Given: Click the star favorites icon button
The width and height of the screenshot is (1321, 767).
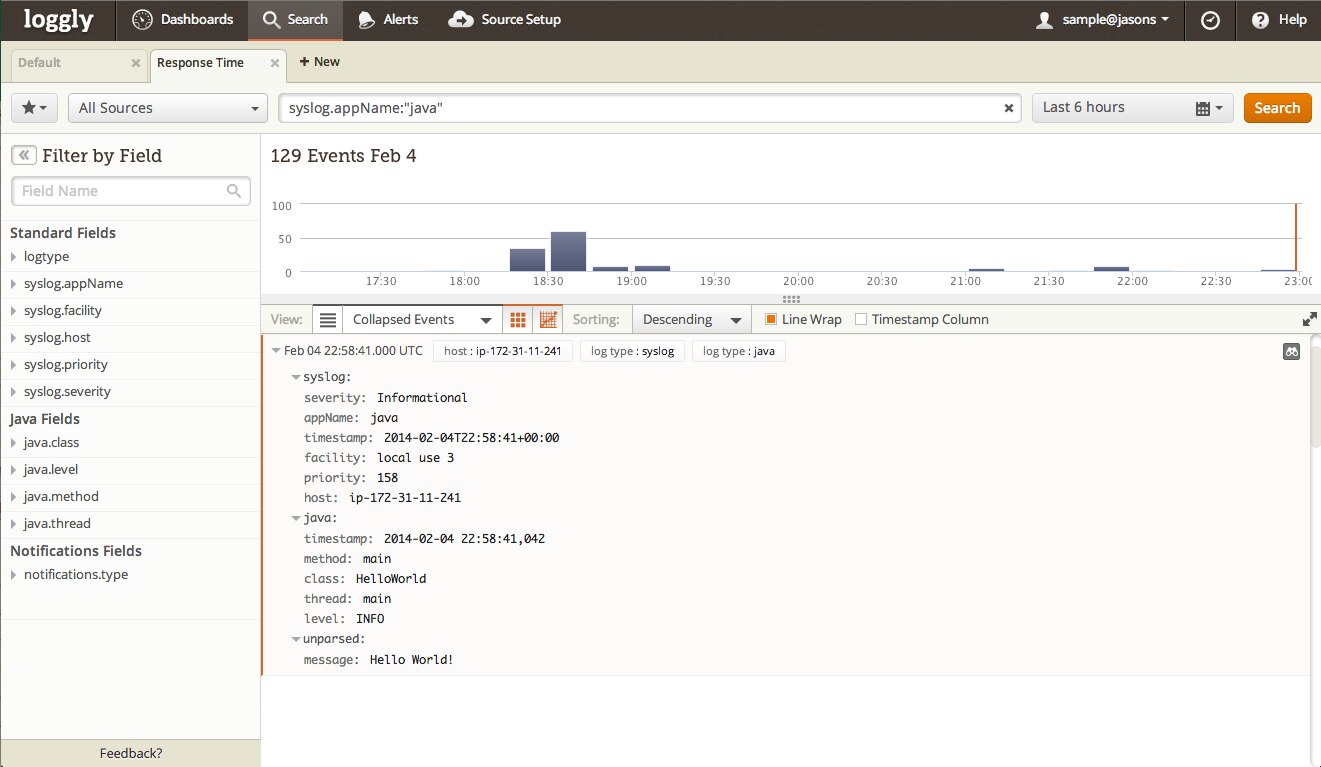Looking at the screenshot, I should click(x=35, y=108).
